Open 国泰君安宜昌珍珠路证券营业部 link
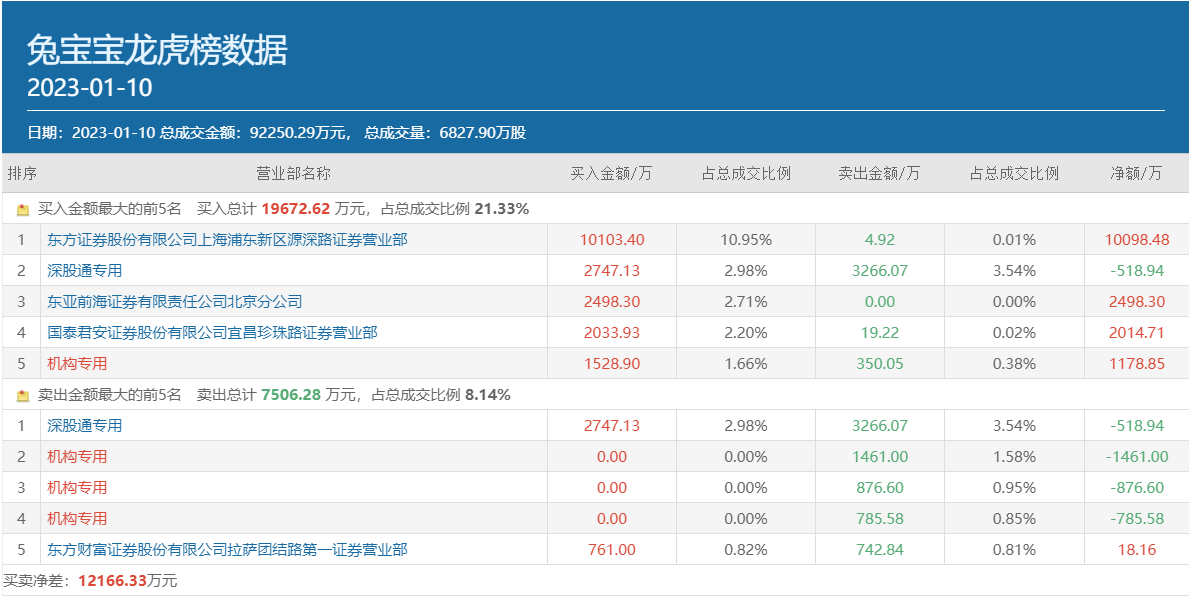This screenshot has height=597, width=1189. coord(212,333)
